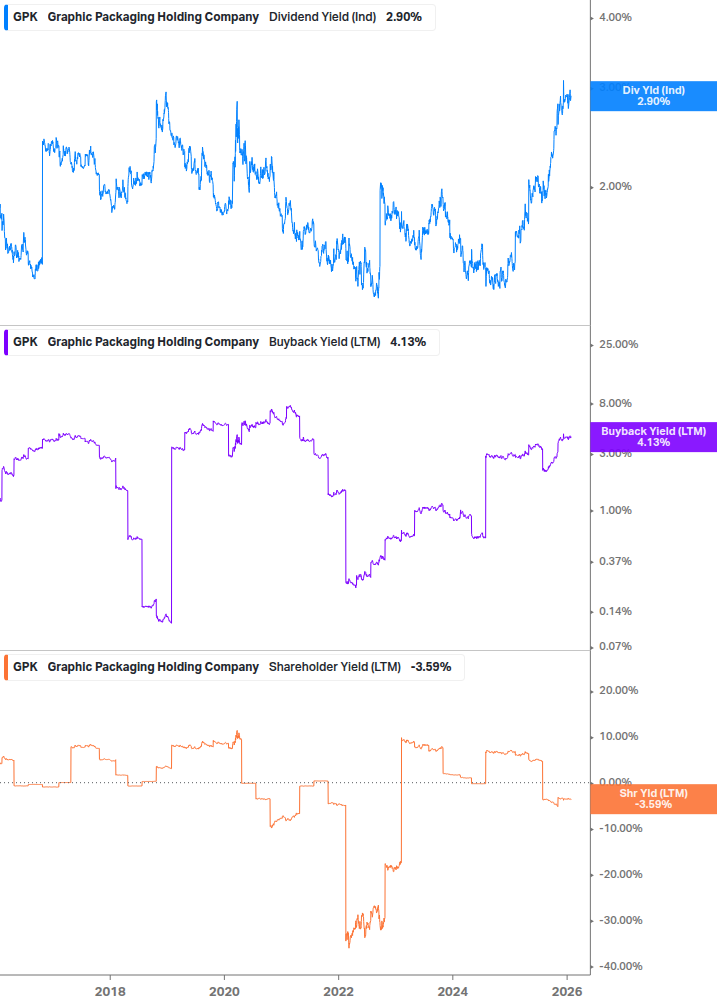Click the 25.00% tick on buyback axis
Viewport: 717px width, 1005px height.
pyautogui.click(x=618, y=345)
